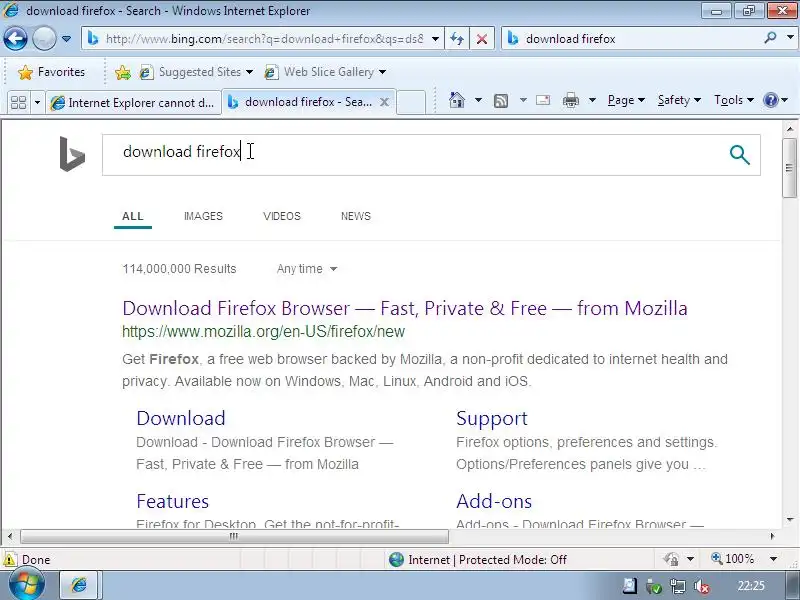Switch to the NEWS results tab

[356, 216]
